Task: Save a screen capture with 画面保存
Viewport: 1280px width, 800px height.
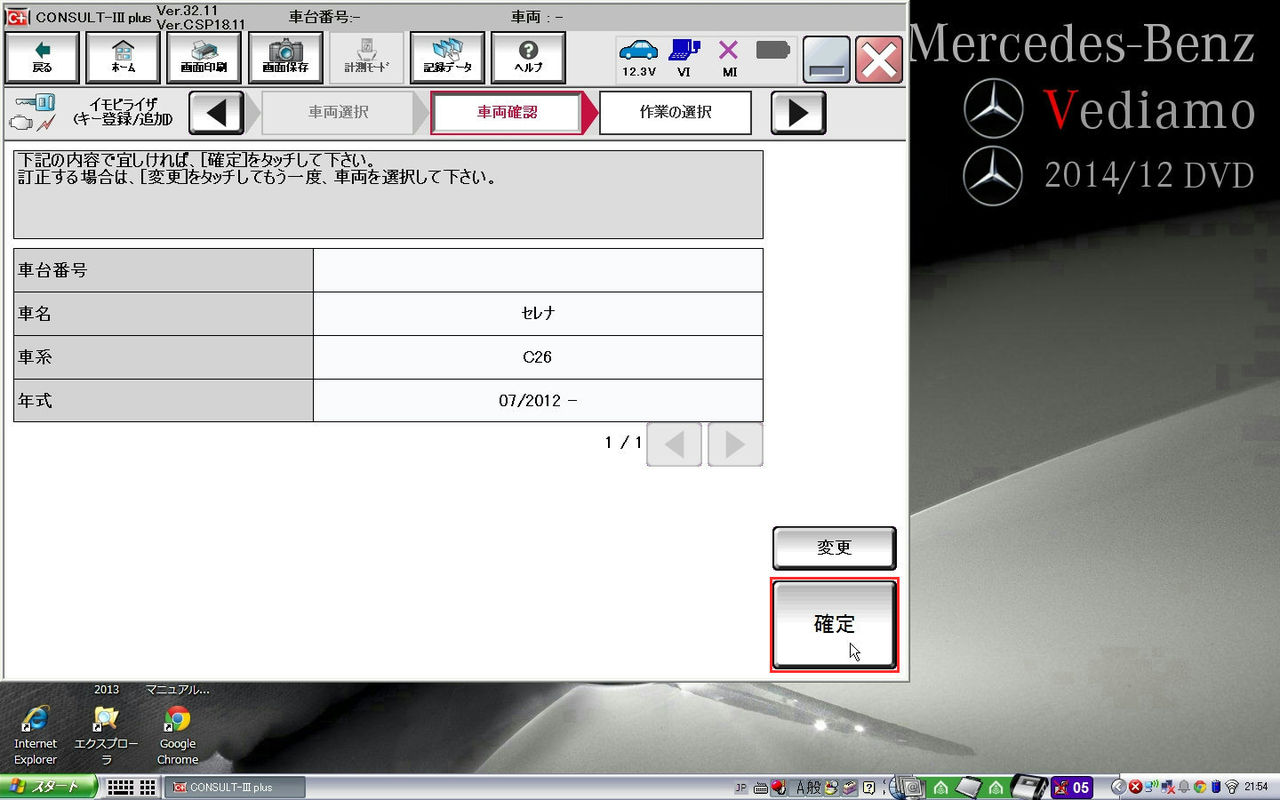Action: point(285,58)
